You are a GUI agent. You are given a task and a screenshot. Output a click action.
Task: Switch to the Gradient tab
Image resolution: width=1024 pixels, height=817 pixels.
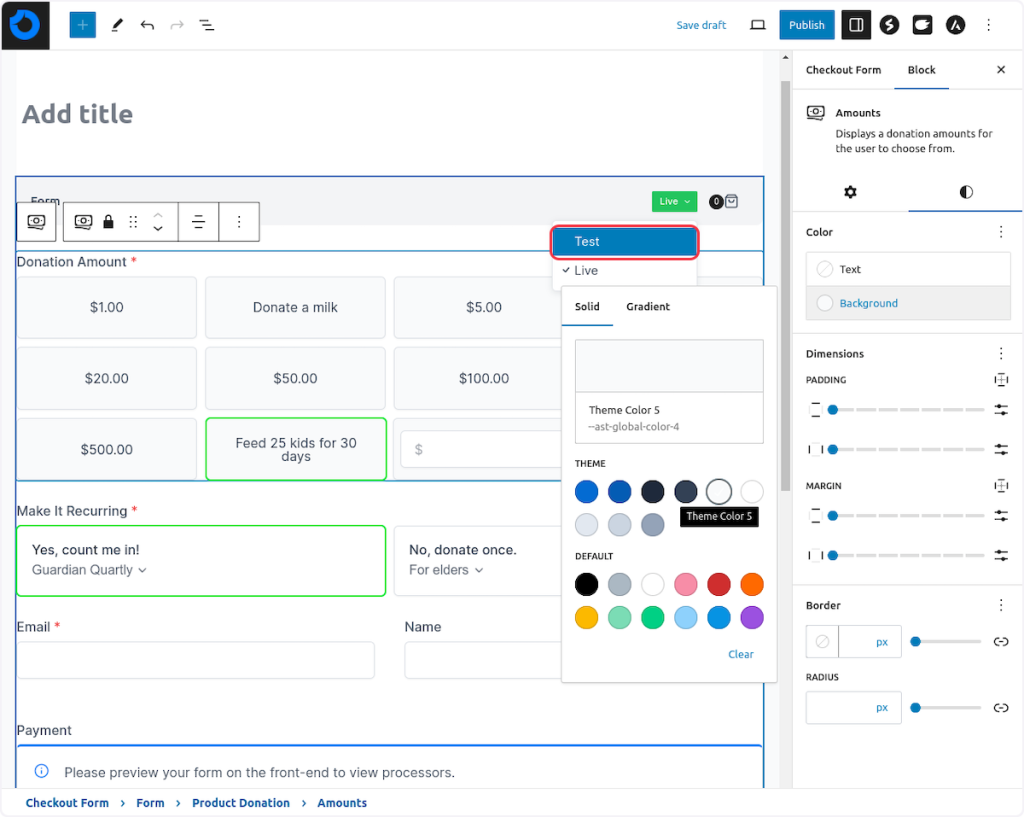[x=648, y=307]
